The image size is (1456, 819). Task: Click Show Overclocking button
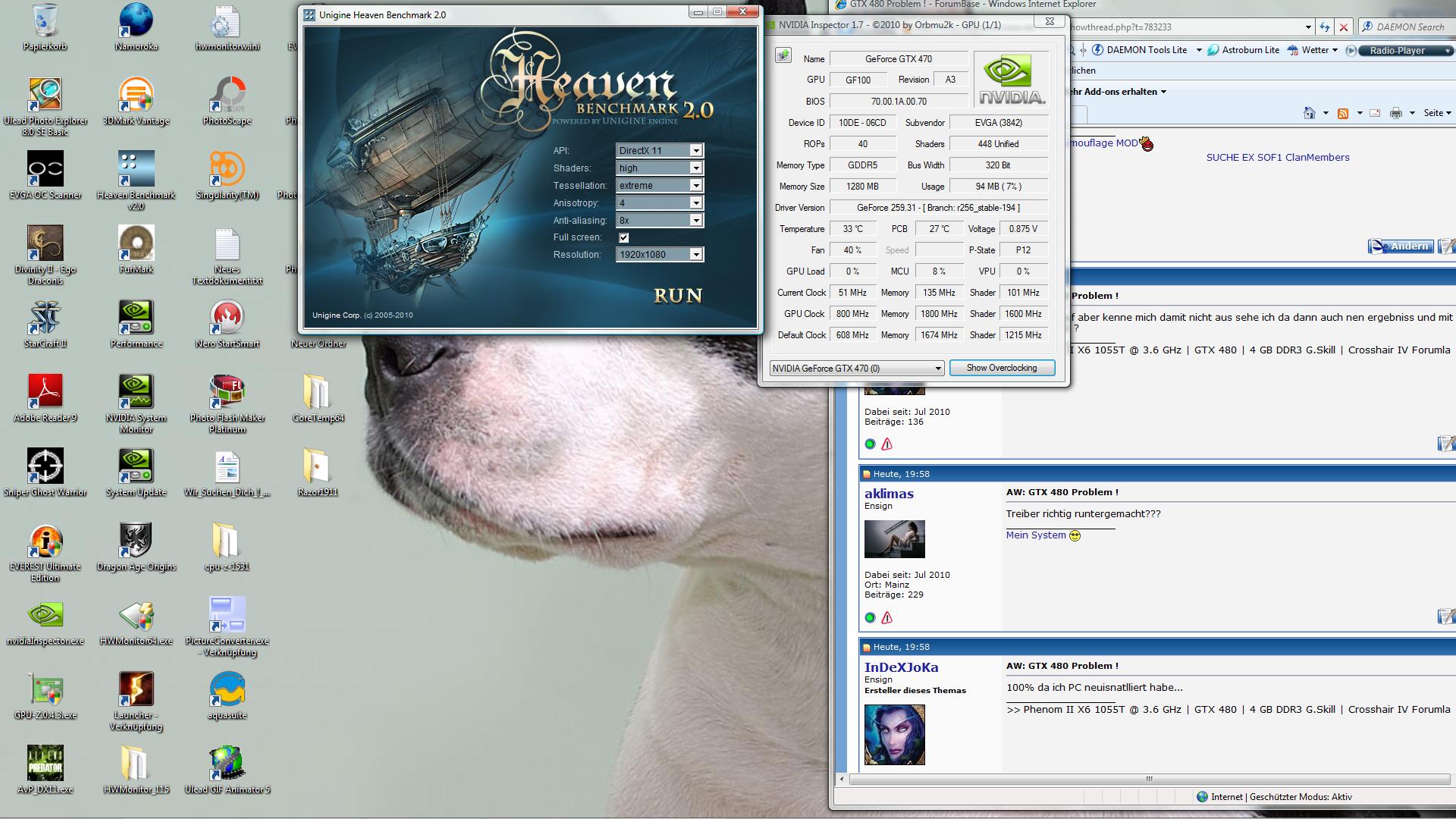1002,368
